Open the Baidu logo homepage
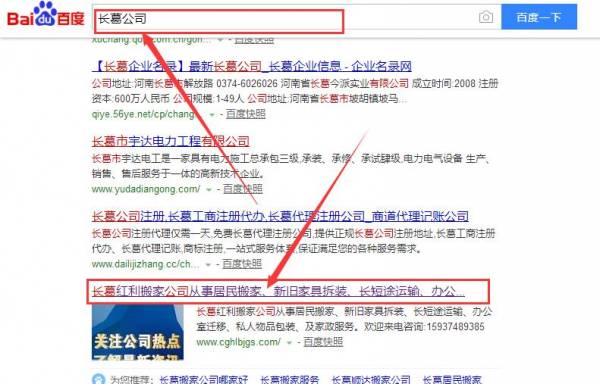 point(46,15)
